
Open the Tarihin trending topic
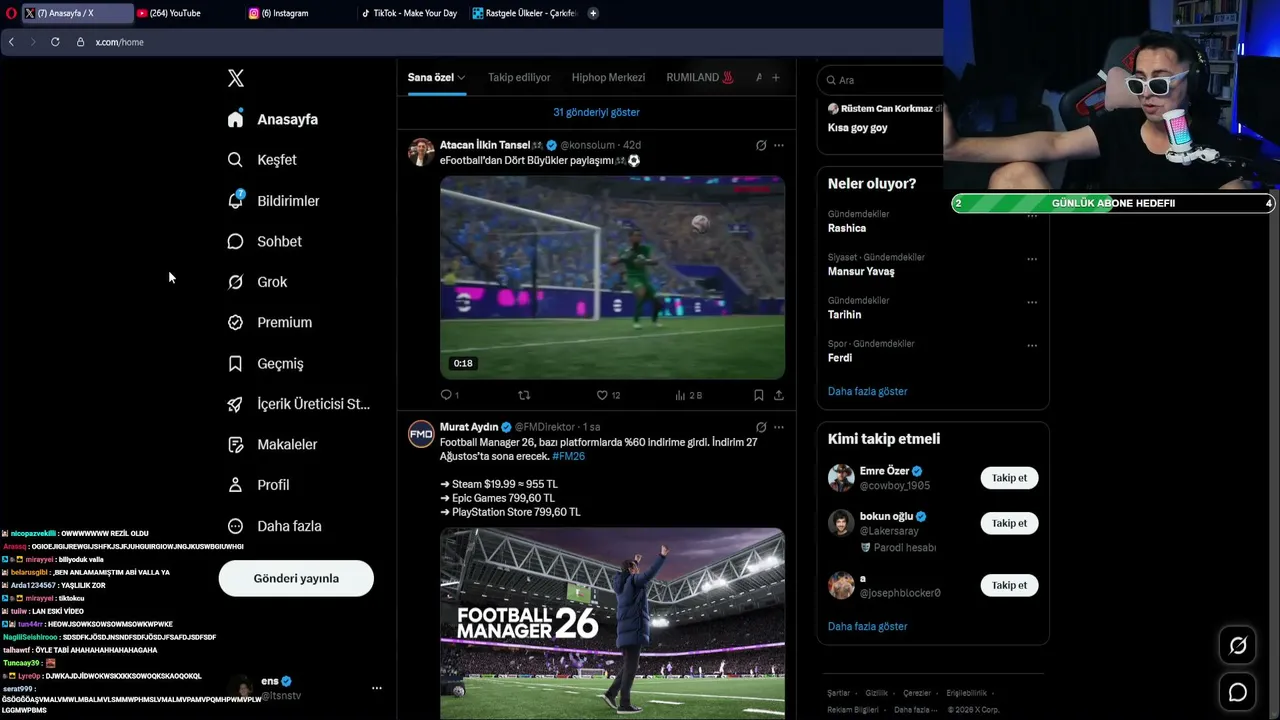844,314
